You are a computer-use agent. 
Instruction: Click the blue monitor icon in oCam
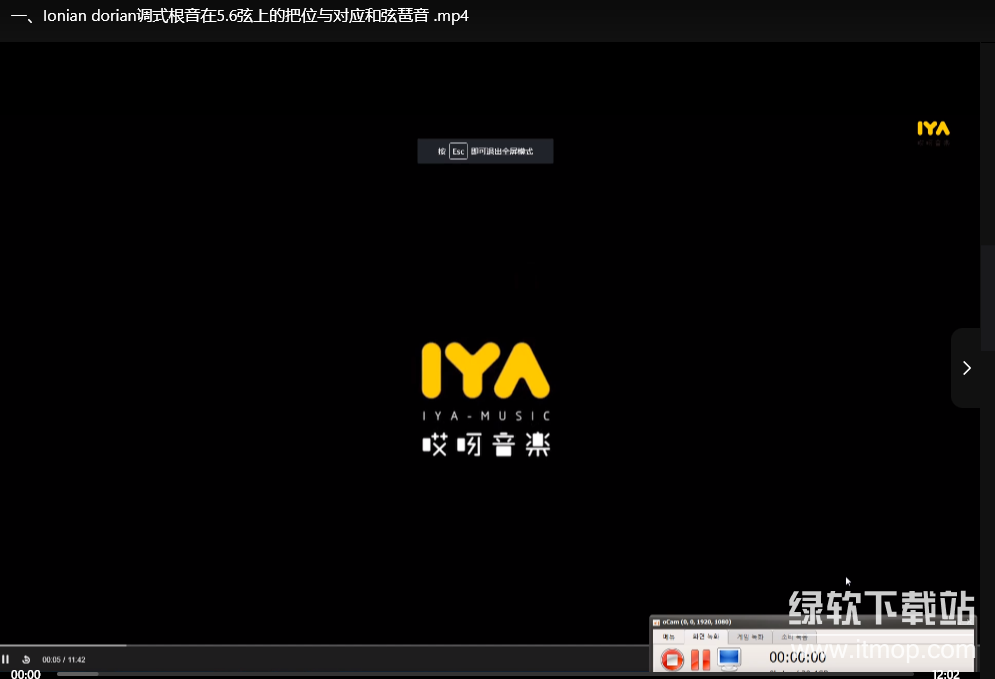pos(729,658)
